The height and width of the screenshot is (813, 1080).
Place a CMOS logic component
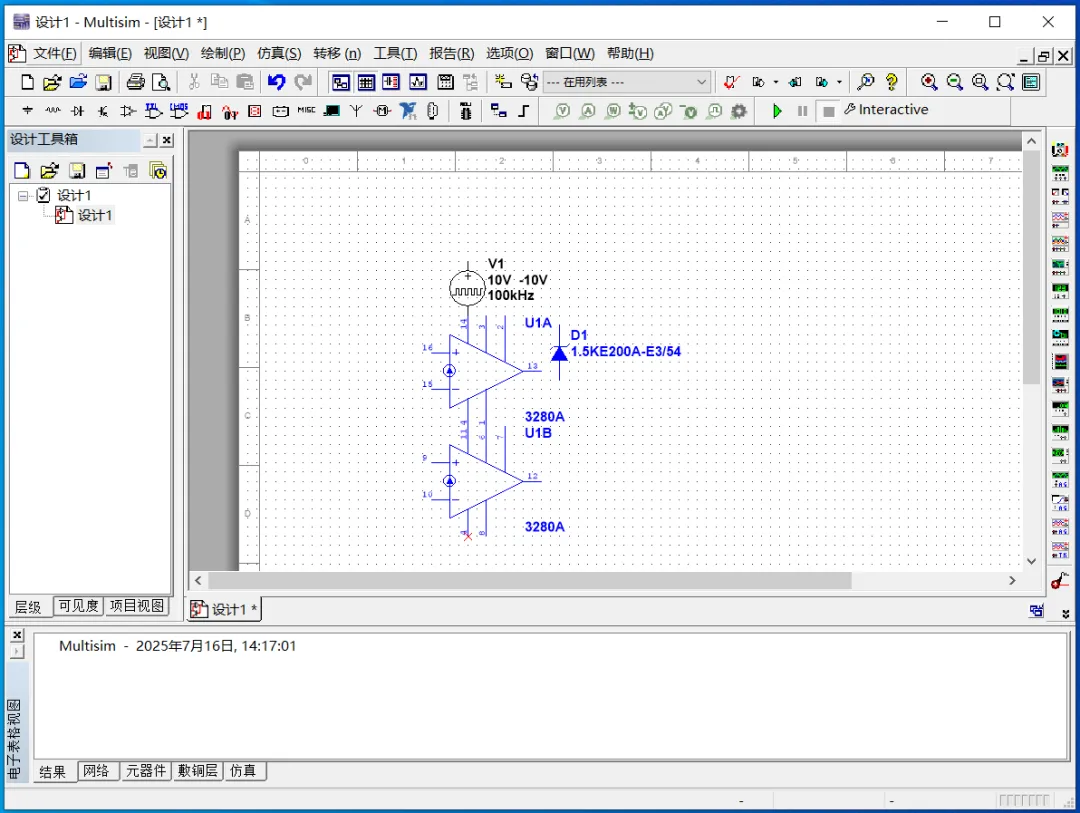click(179, 110)
